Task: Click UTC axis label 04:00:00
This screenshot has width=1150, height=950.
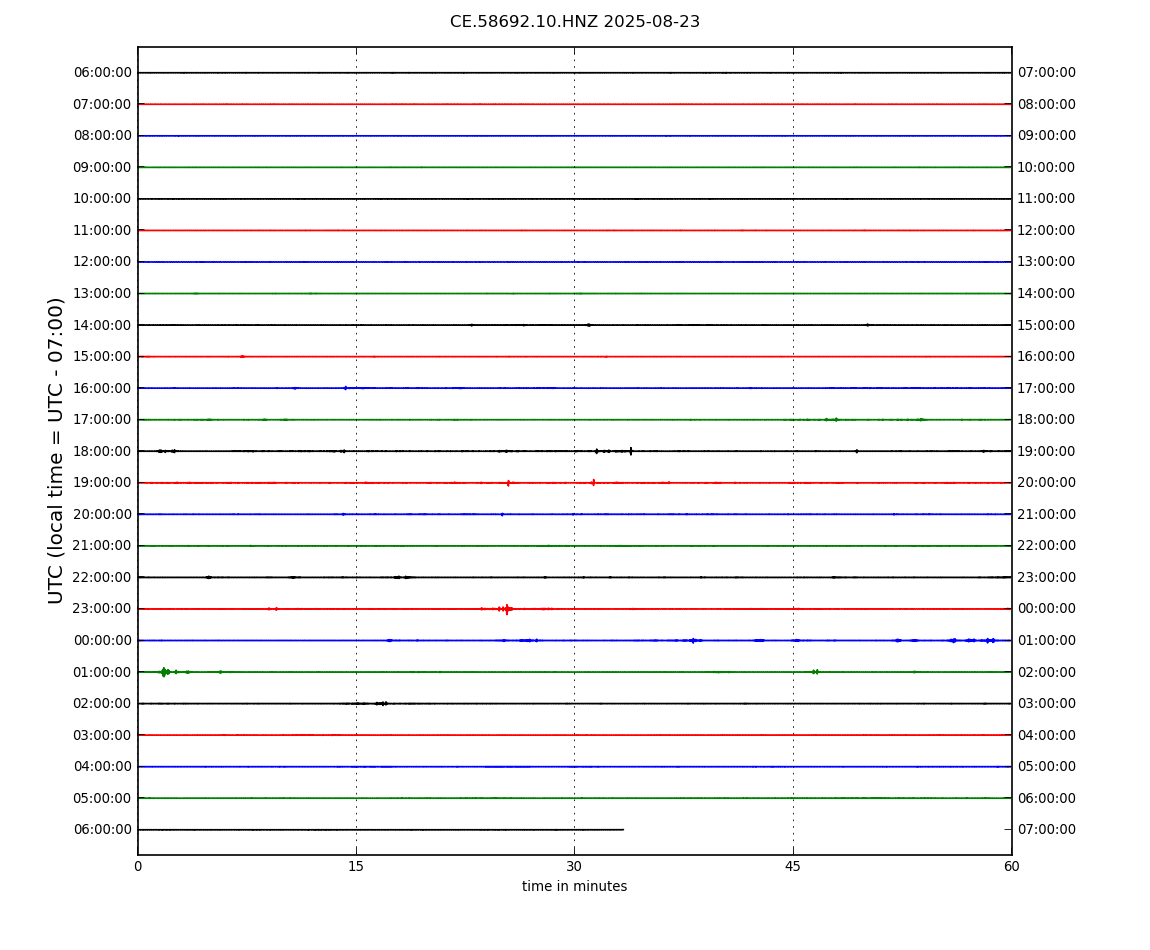Action: coord(103,767)
